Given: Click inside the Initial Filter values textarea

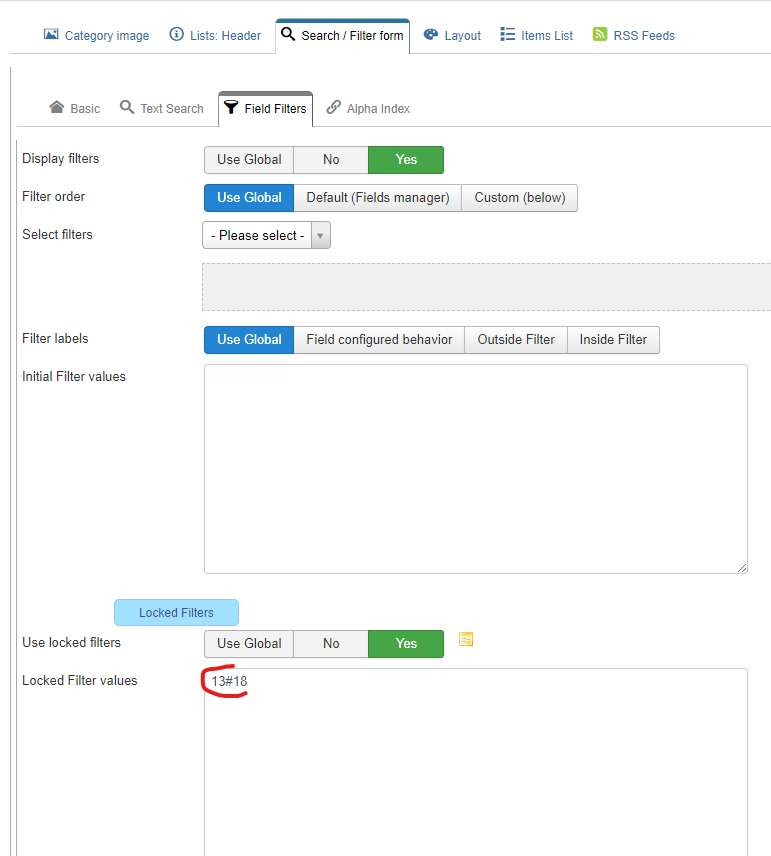Looking at the screenshot, I should click(476, 469).
